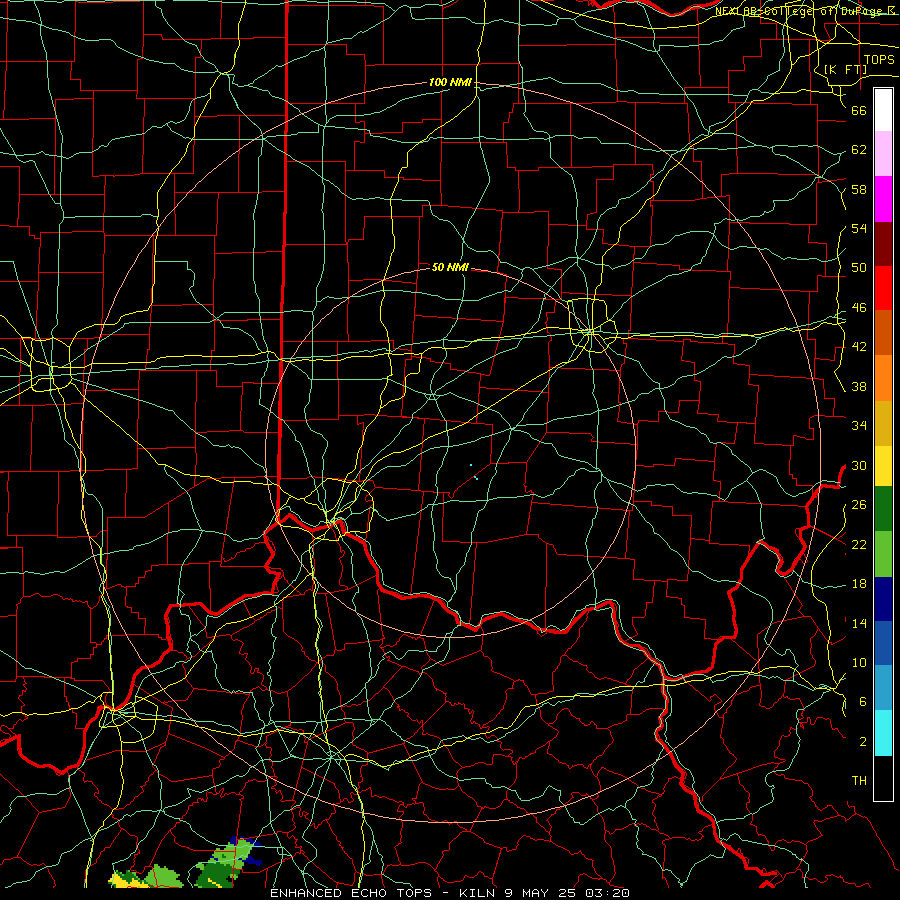
Task: Click the cyan legend swatch
Action: click(883, 733)
